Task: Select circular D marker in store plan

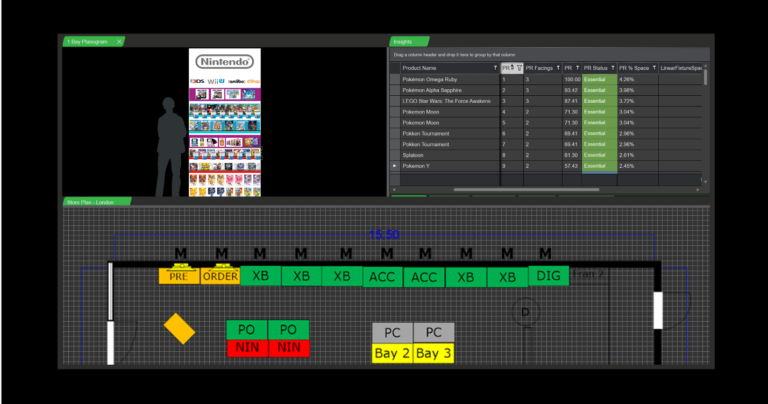Action: (525, 312)
